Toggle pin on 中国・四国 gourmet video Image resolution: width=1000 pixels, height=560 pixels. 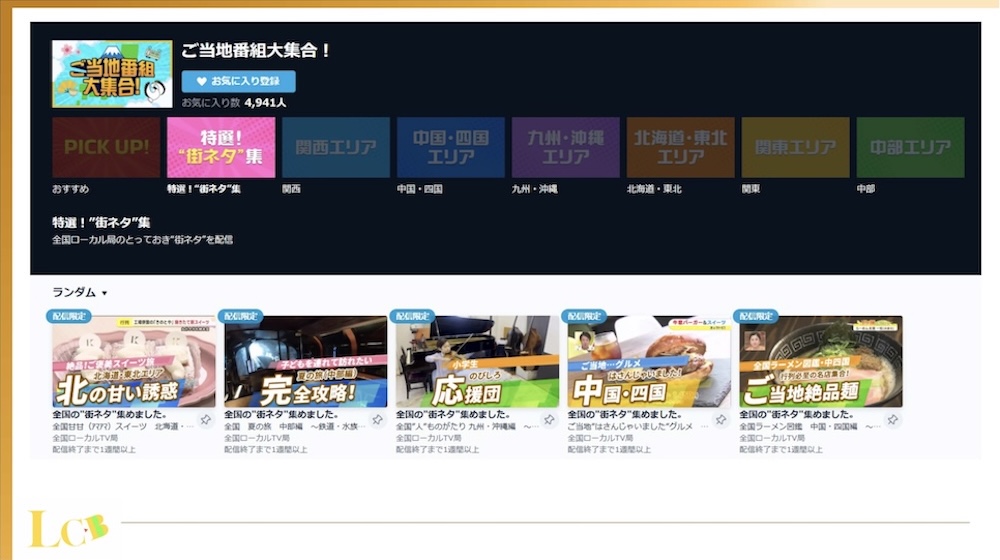point(721,420)
